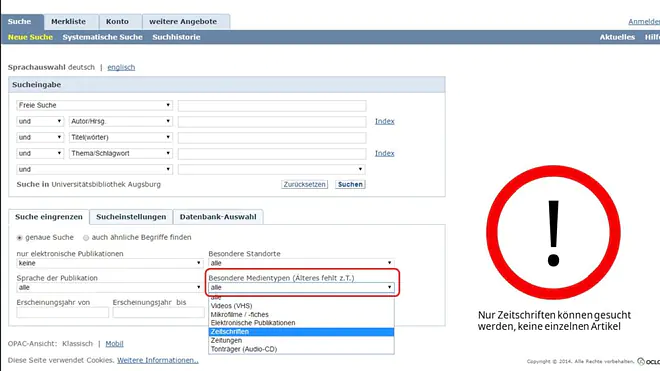
Task: Click the Thema/Schlagwort text input
Action: click(272, 154)
